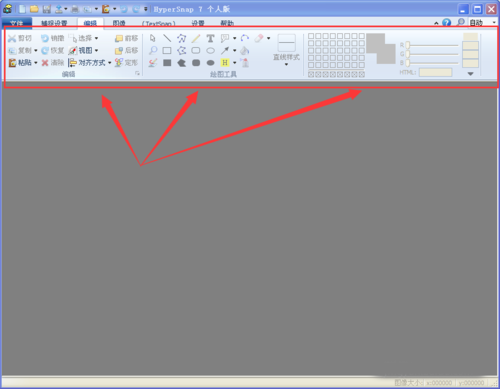This screenshot has height=389, width=500.
Task: Switch to the 帮助 (Help) tab
Action: pyautogui.click(x=227, y=23)
